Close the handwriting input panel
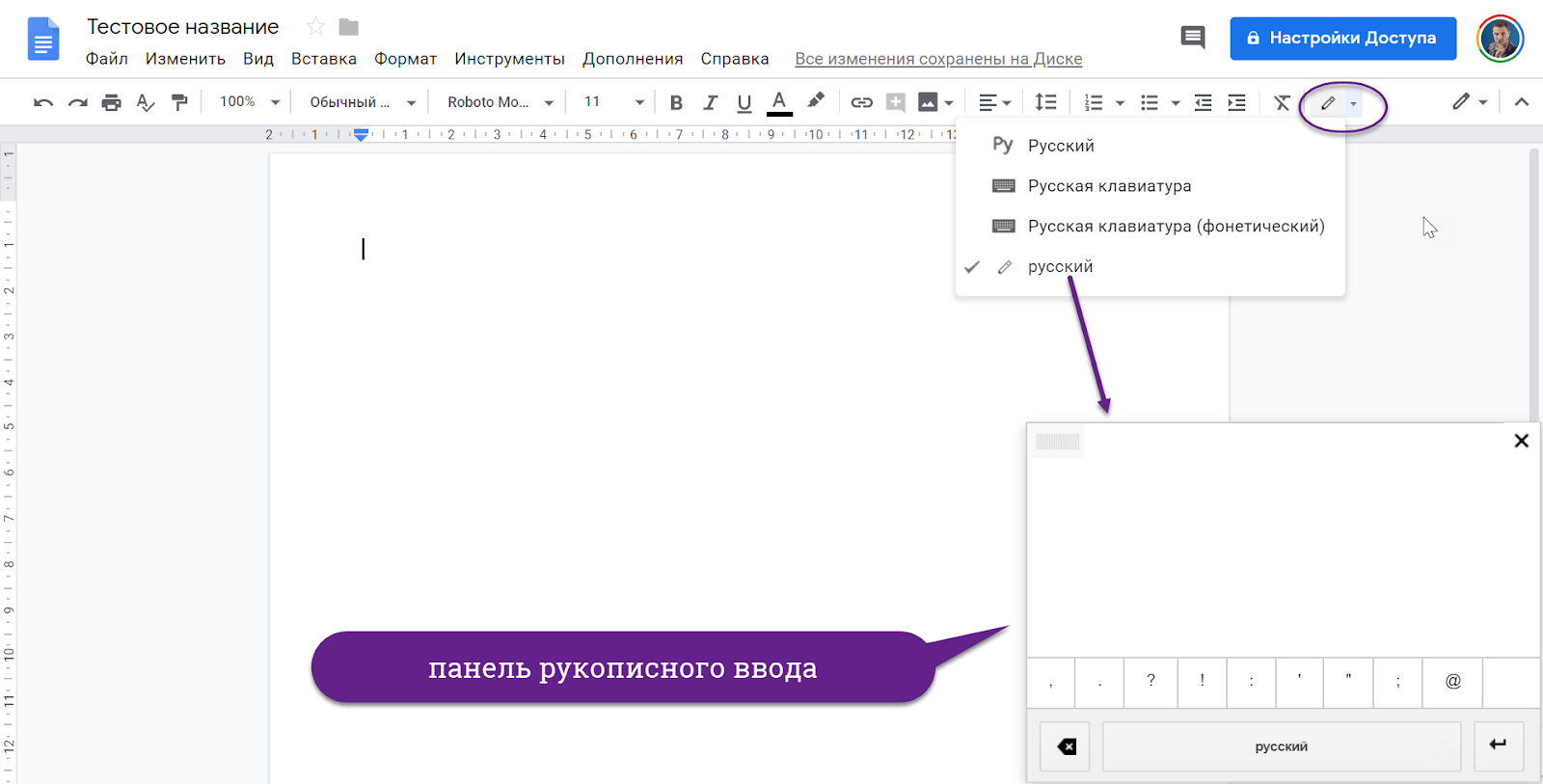 pyautogui.click(x=1522, y=441)
